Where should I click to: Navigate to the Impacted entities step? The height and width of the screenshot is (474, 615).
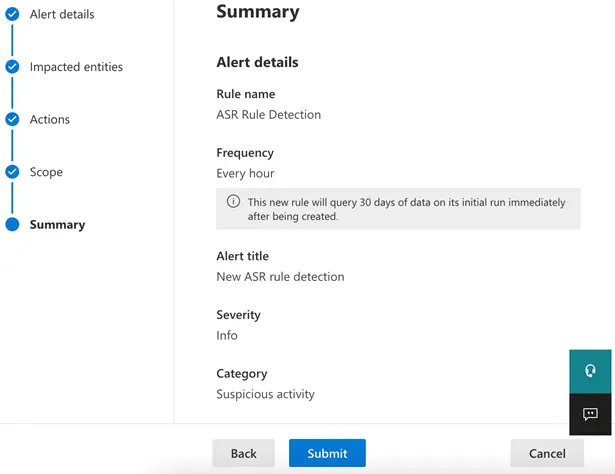76,67
